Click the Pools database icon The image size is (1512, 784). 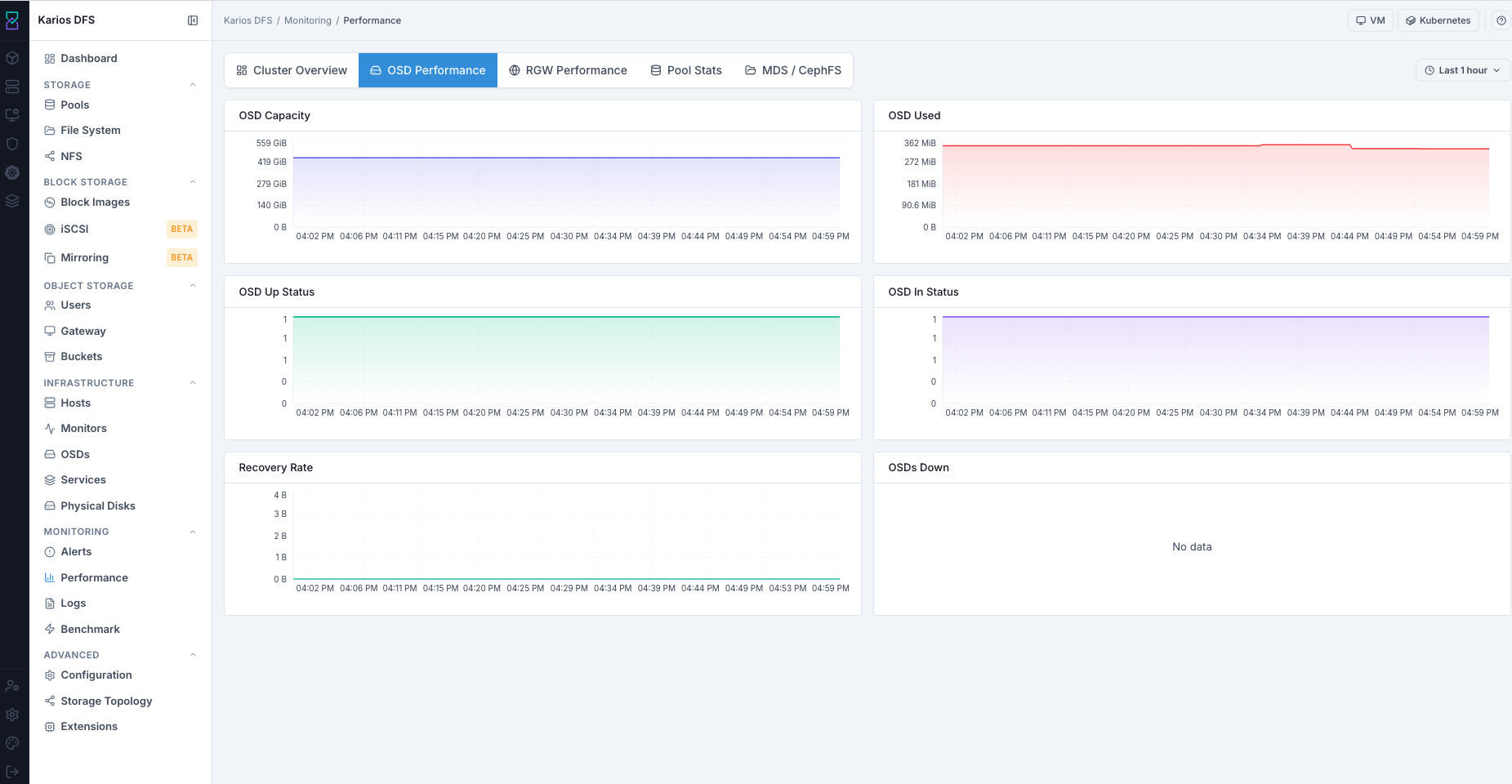coord(50,105)
